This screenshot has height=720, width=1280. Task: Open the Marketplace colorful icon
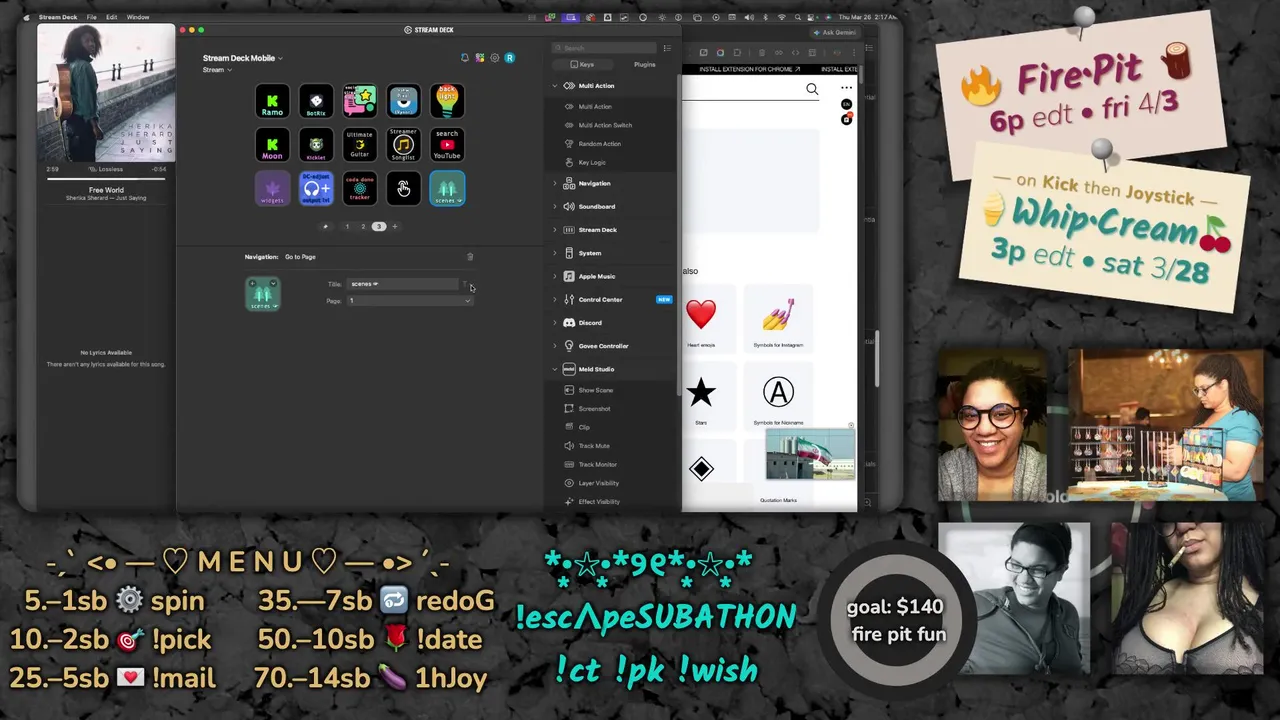(480, 58)
